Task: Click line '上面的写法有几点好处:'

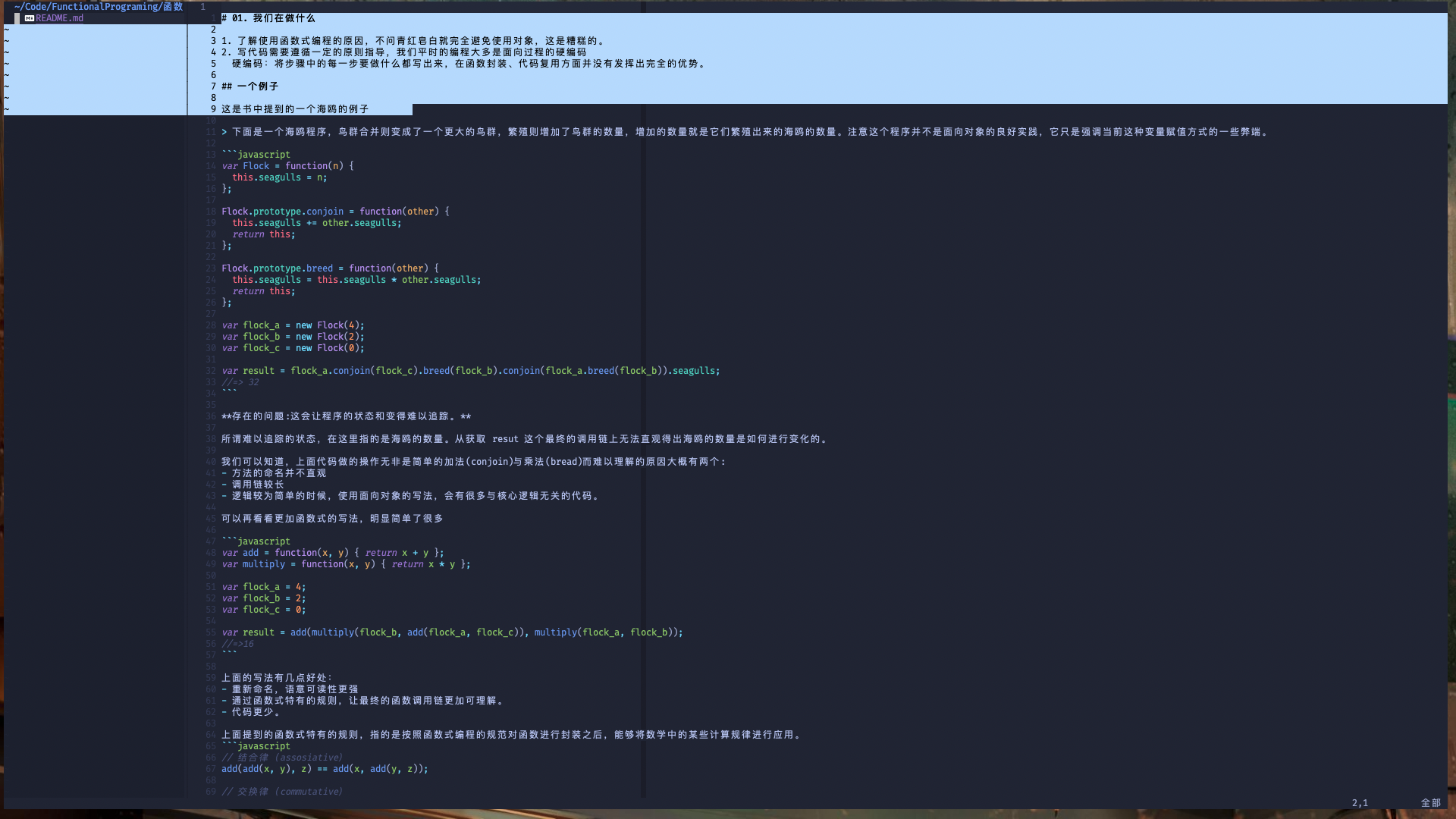Action: 277,678
